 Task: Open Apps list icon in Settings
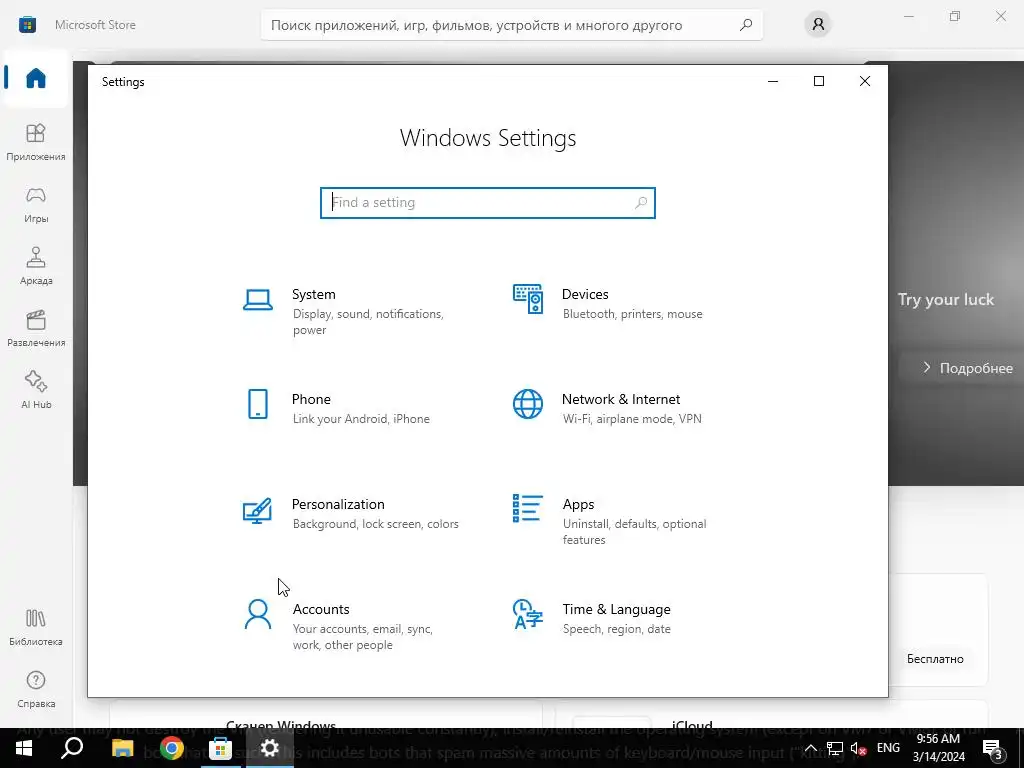(528, 508)
